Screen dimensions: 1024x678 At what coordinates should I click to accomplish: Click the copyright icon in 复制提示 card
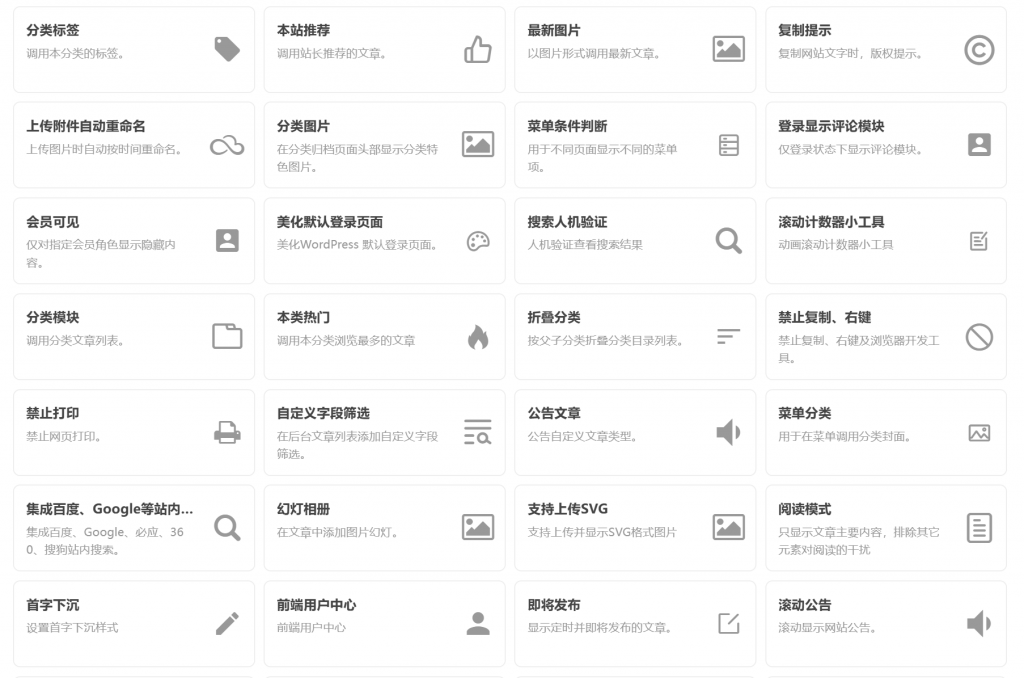pos(979,49)
